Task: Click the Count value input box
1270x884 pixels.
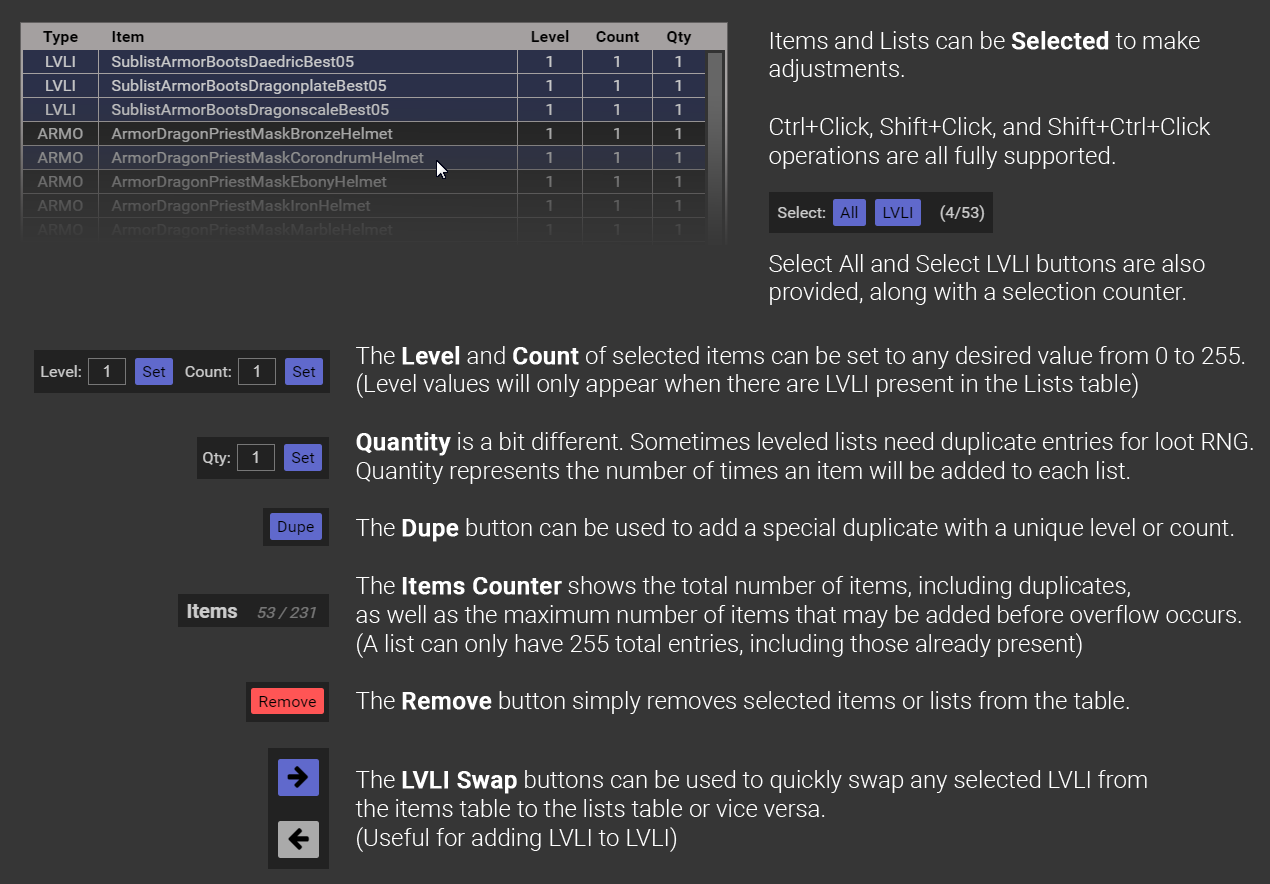Action: coord(257,372)
